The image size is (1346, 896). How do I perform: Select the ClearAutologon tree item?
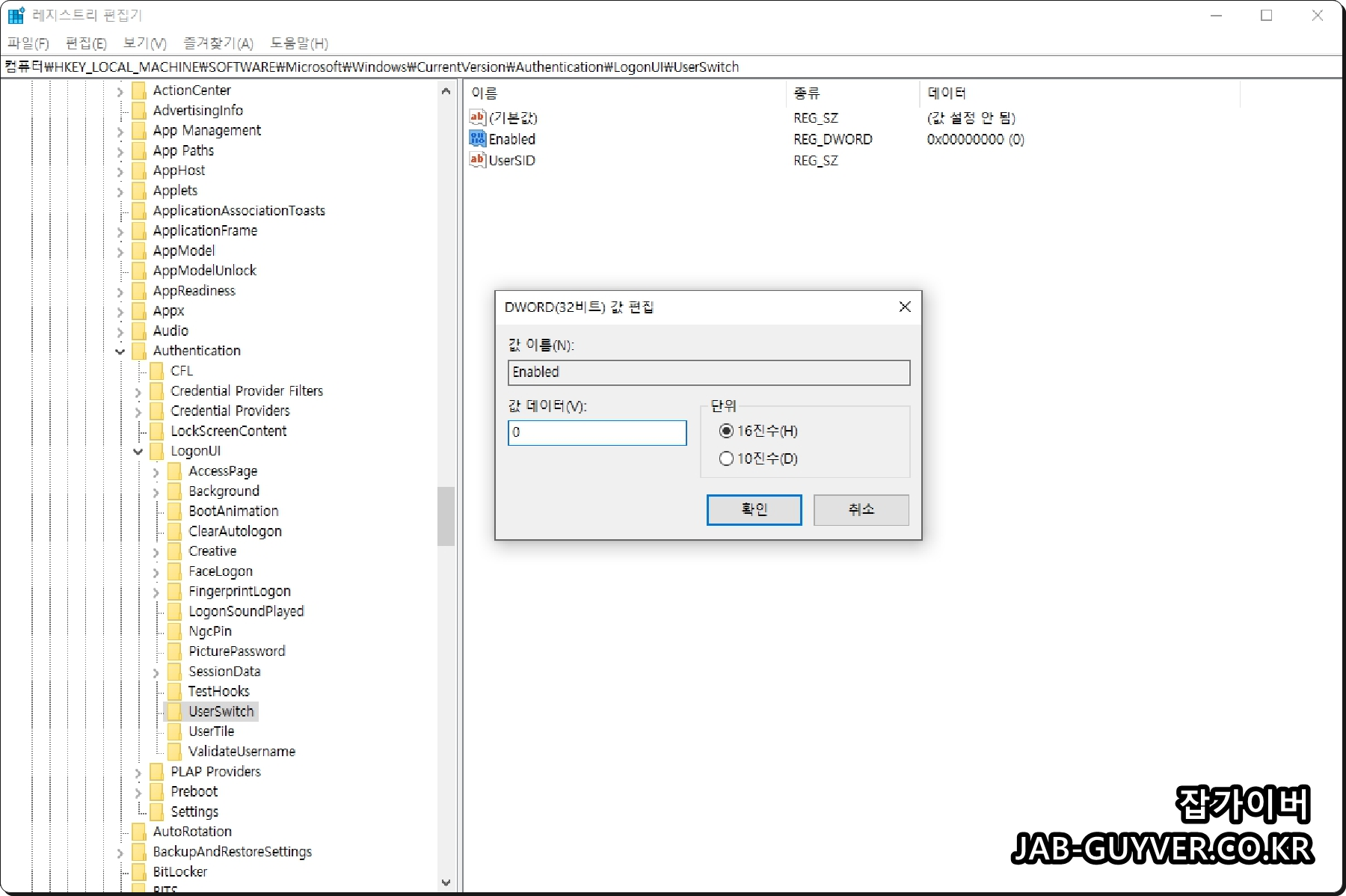235,531
